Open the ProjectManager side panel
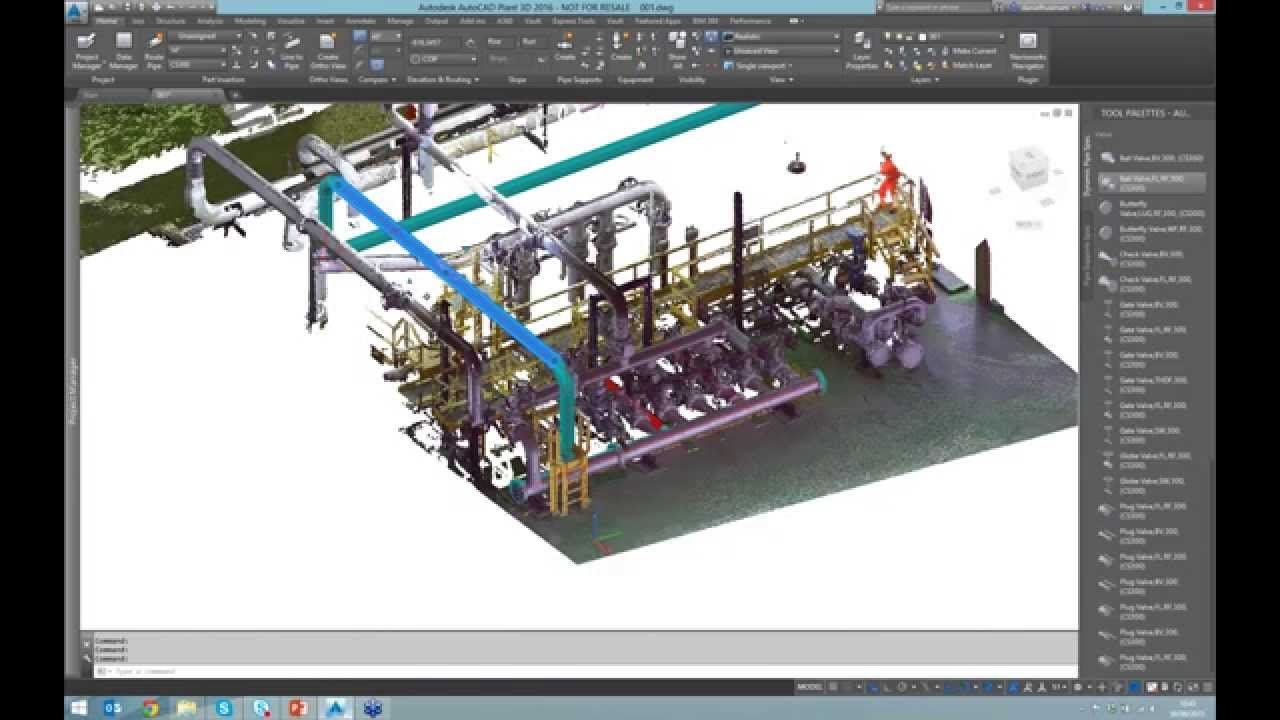1280x720 pixels. 72,392
